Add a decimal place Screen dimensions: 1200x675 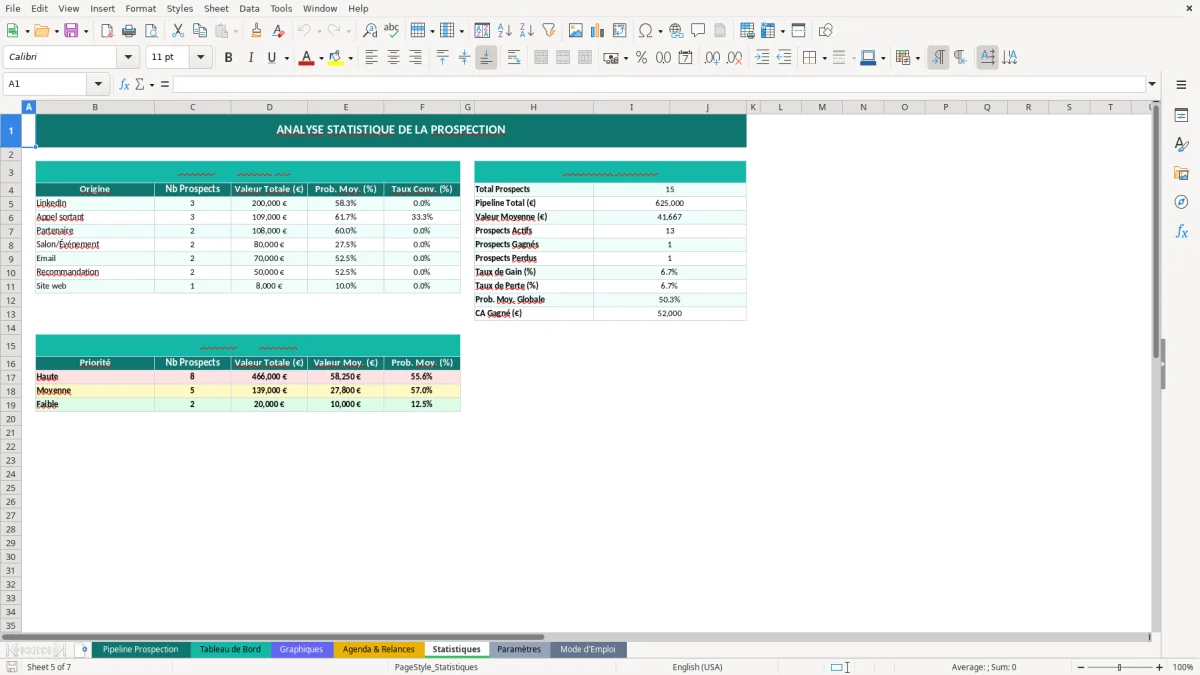712,58
